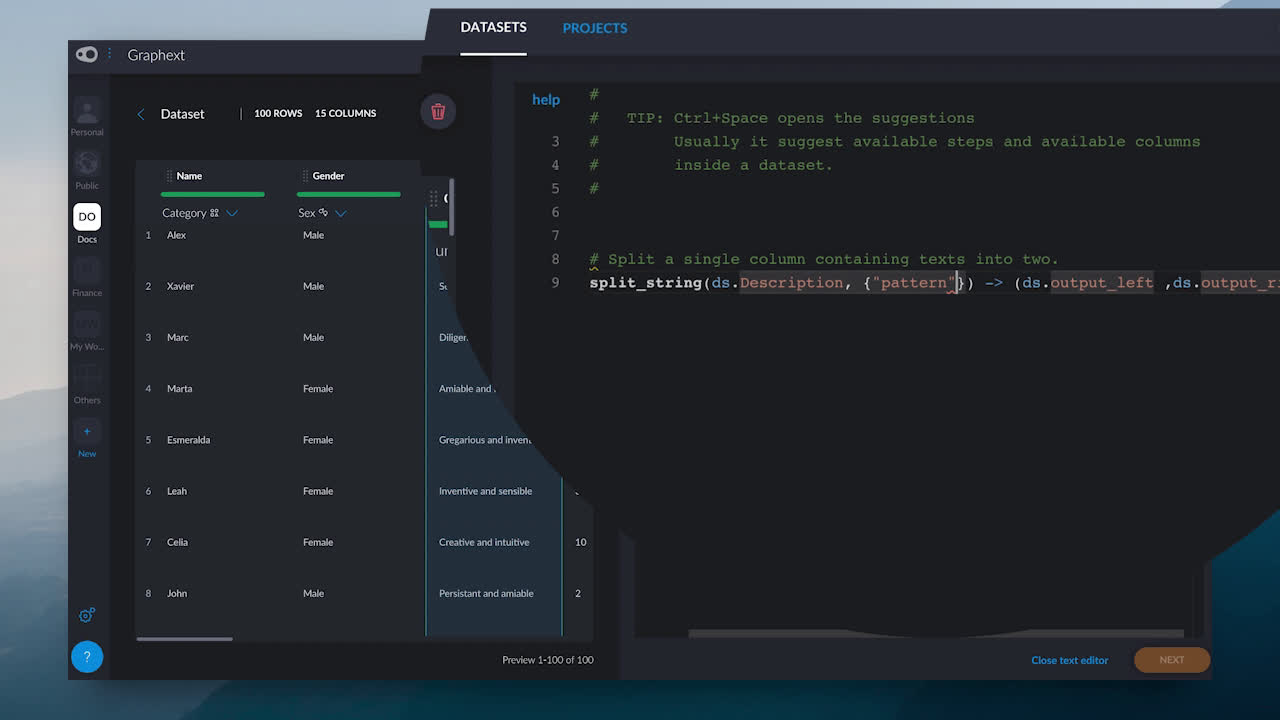
Task: Click the cell "Inventive and sensible"
Action: pyautogui.click(x=485, y=491)
